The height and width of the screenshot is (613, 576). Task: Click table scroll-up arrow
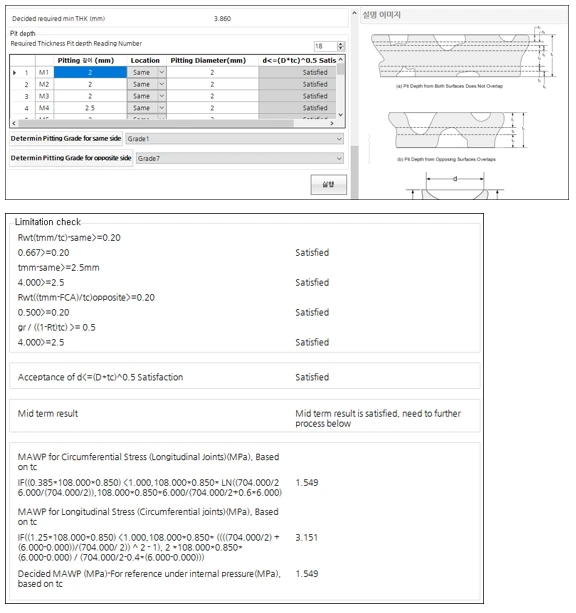tap(341, 59)
